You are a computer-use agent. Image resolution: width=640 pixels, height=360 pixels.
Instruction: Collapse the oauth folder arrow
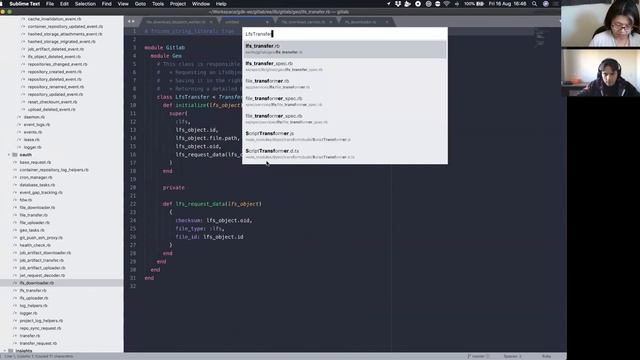click(9, 155)
